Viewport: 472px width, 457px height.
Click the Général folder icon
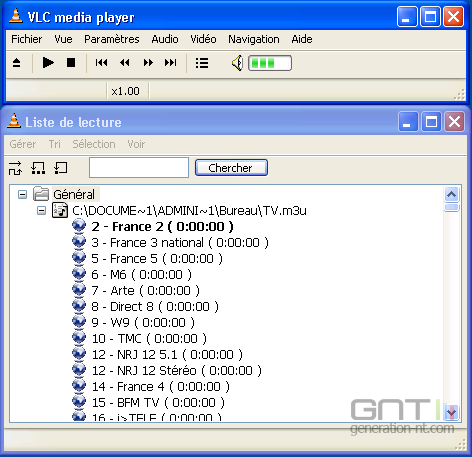tap(41, 194)
